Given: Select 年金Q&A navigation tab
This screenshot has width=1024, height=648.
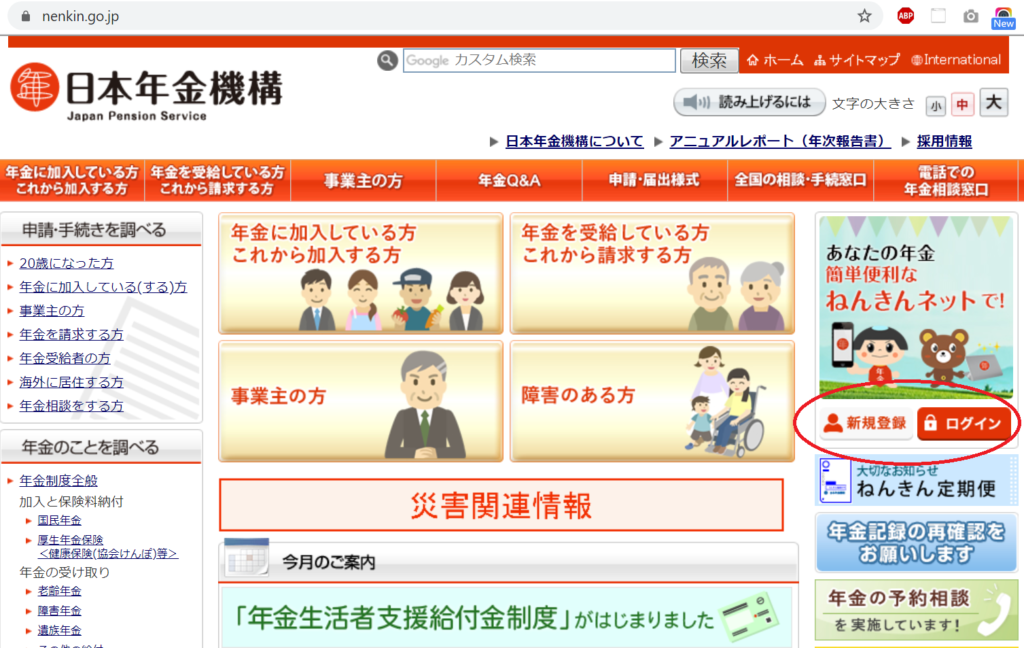Looking at the screenshot, I should click(509, 180).
